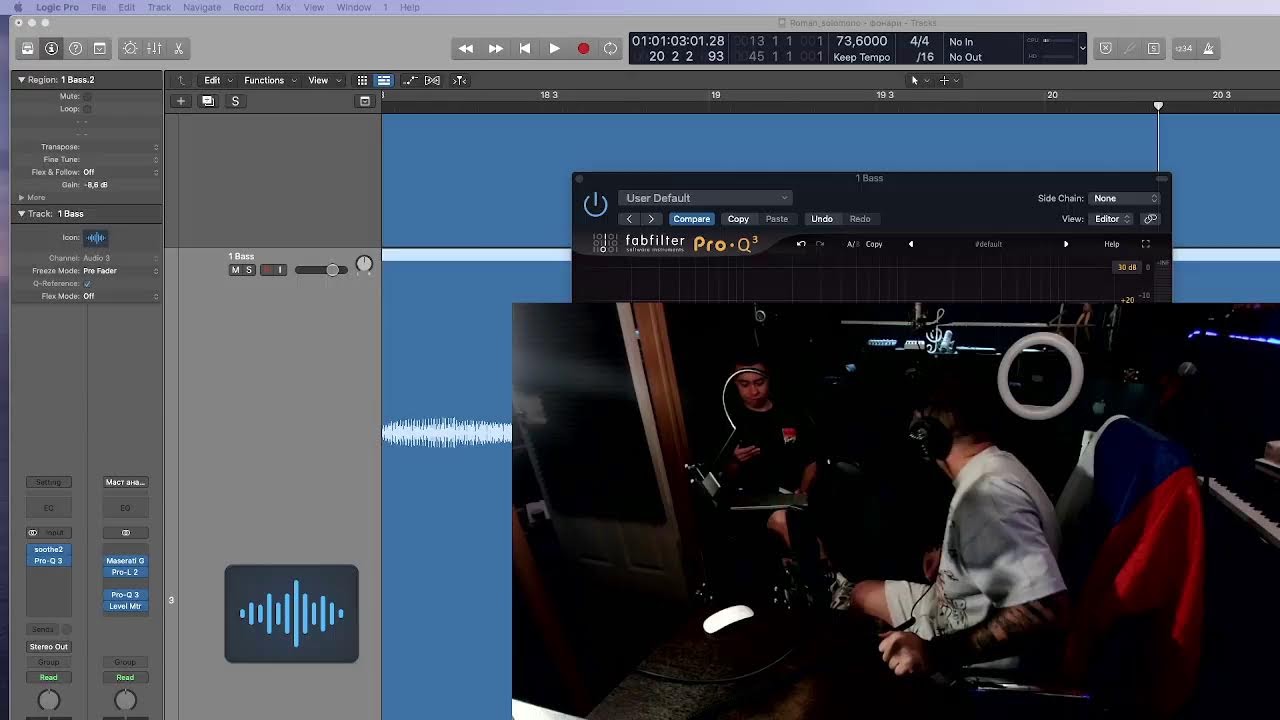This screenshot has height=720, width=1280.
Task: Click the tuner icon in control bar
Action: click(x=1129, y=48)
